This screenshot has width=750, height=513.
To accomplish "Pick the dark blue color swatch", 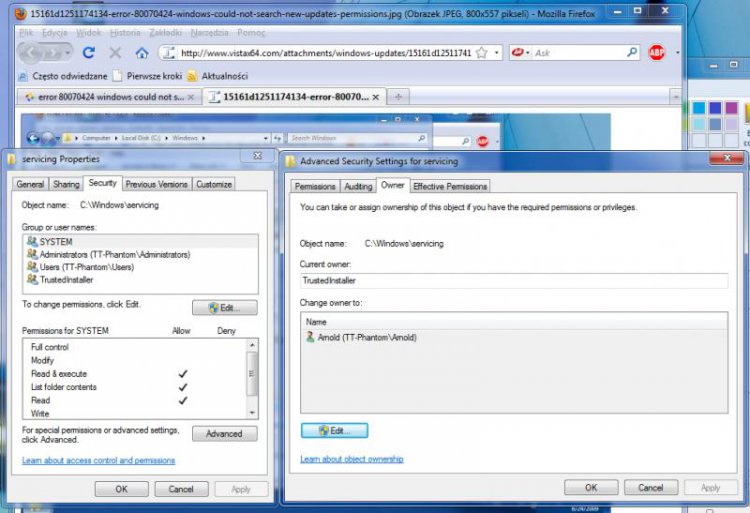I will (715, 108).
